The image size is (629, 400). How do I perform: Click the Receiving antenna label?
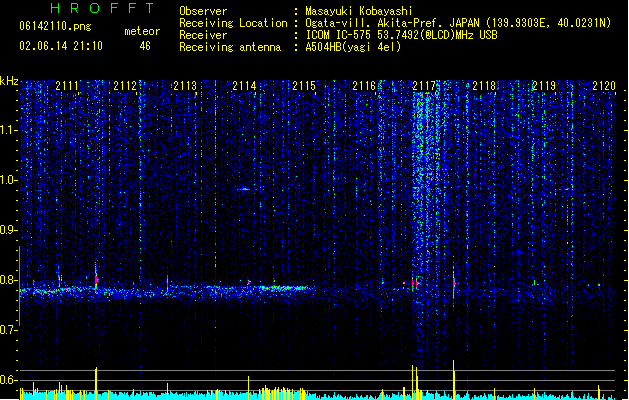pyautogui.click(x=230, y=47)
